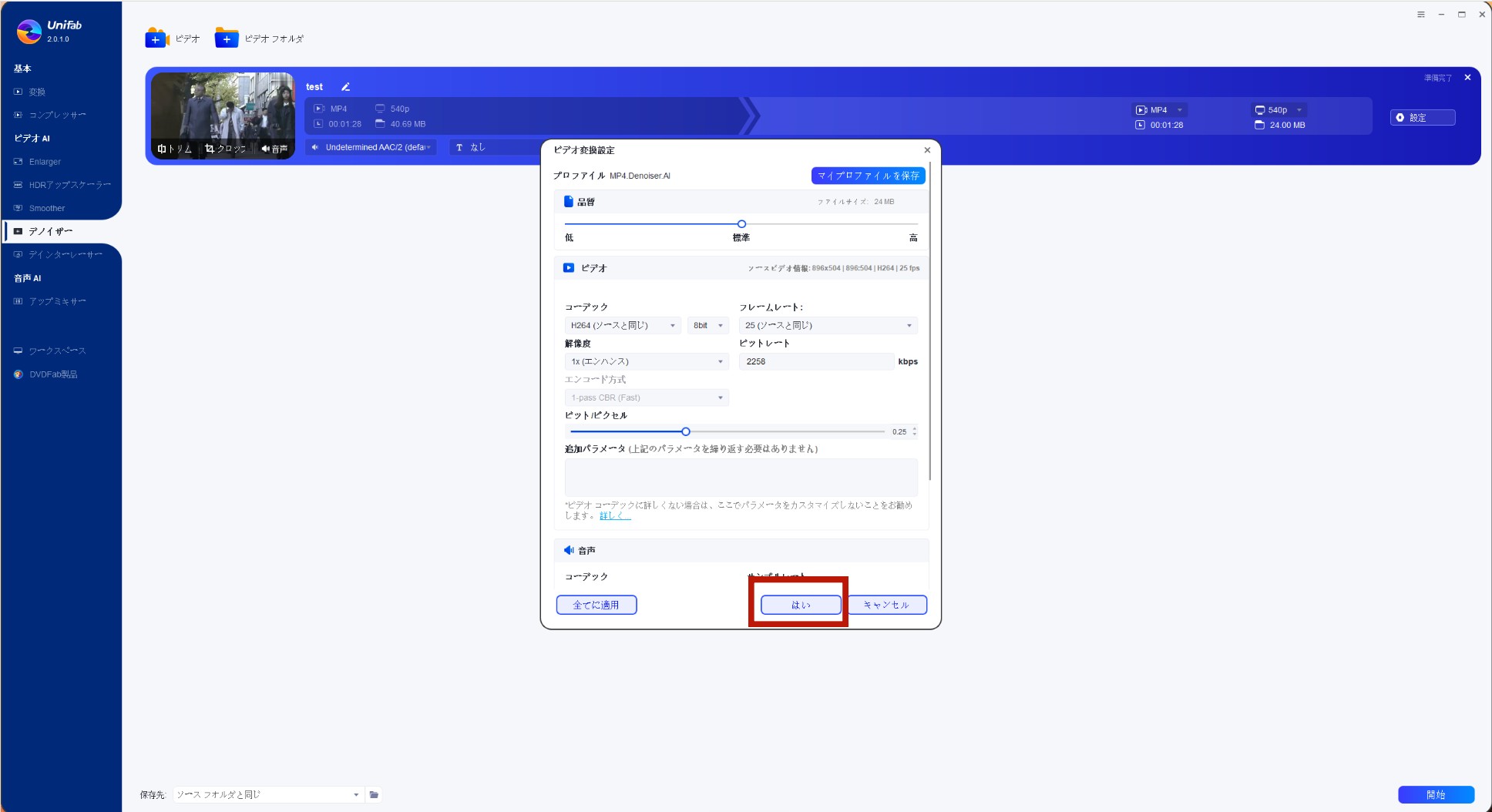
Task: Click the test video thumbnail
Action: point(223,116)
